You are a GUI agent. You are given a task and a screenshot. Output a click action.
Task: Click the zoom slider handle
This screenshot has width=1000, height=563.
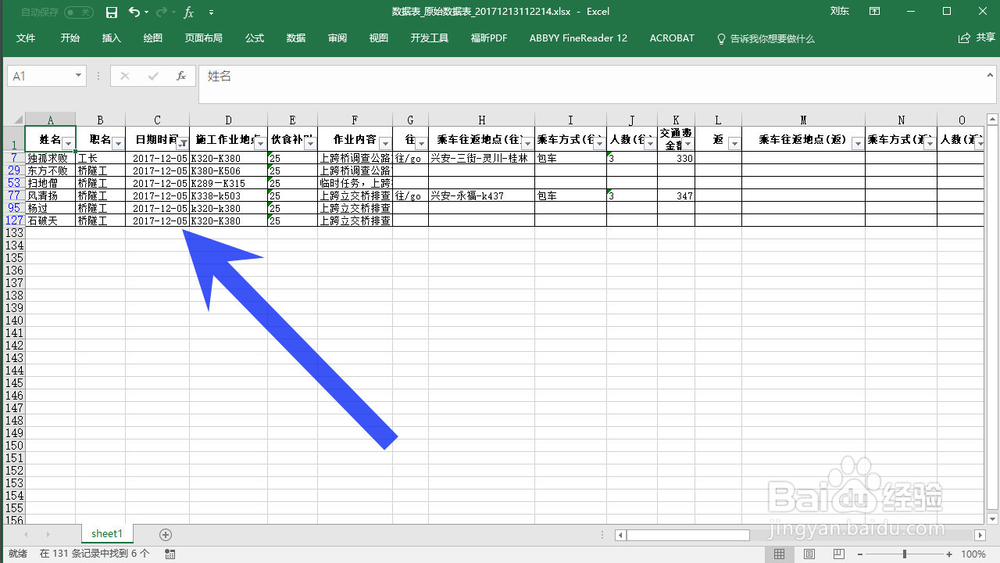coord(904,554)
